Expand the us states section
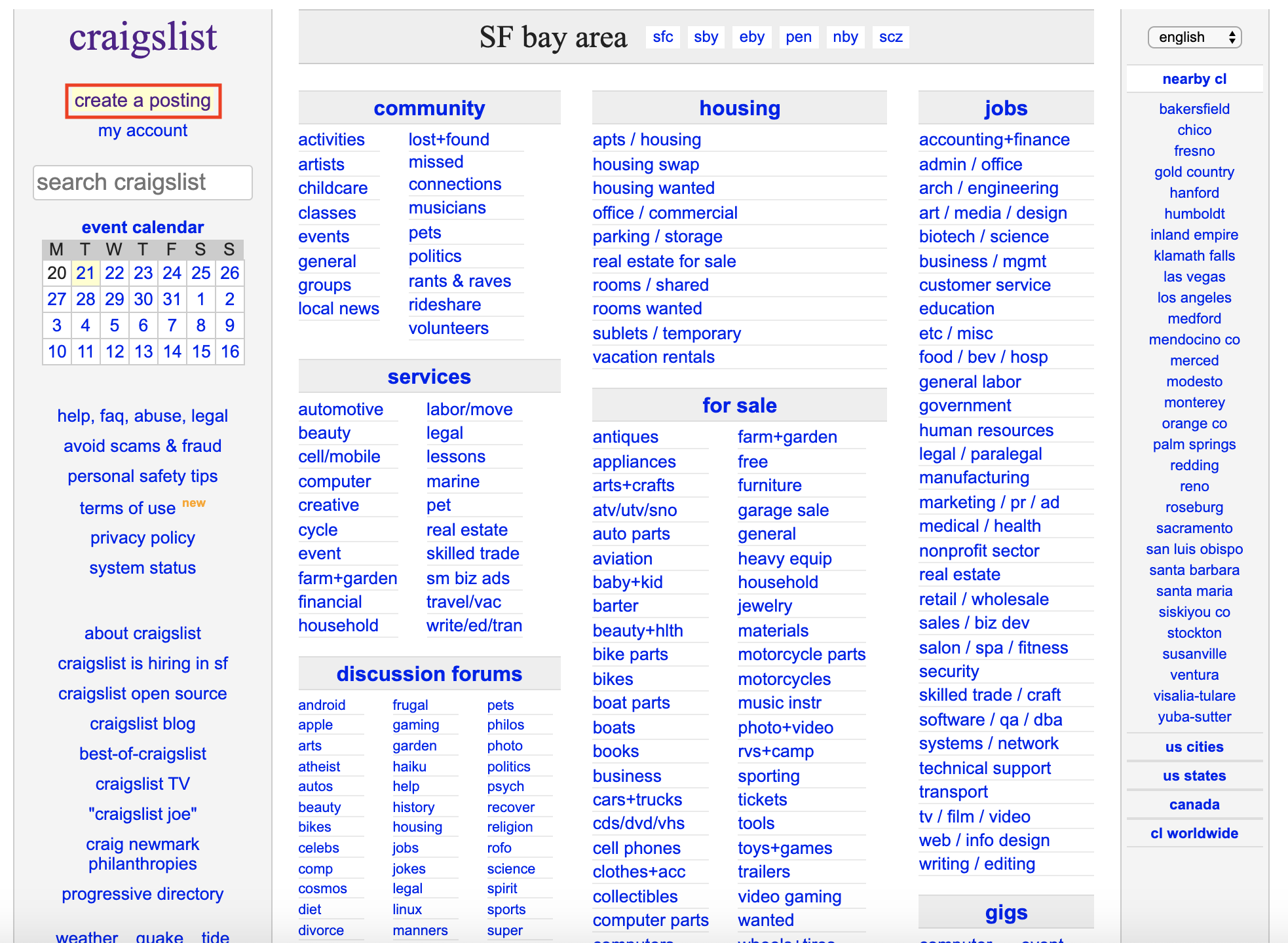Viewport: 1288px width, 943px height. (1194, 776)
